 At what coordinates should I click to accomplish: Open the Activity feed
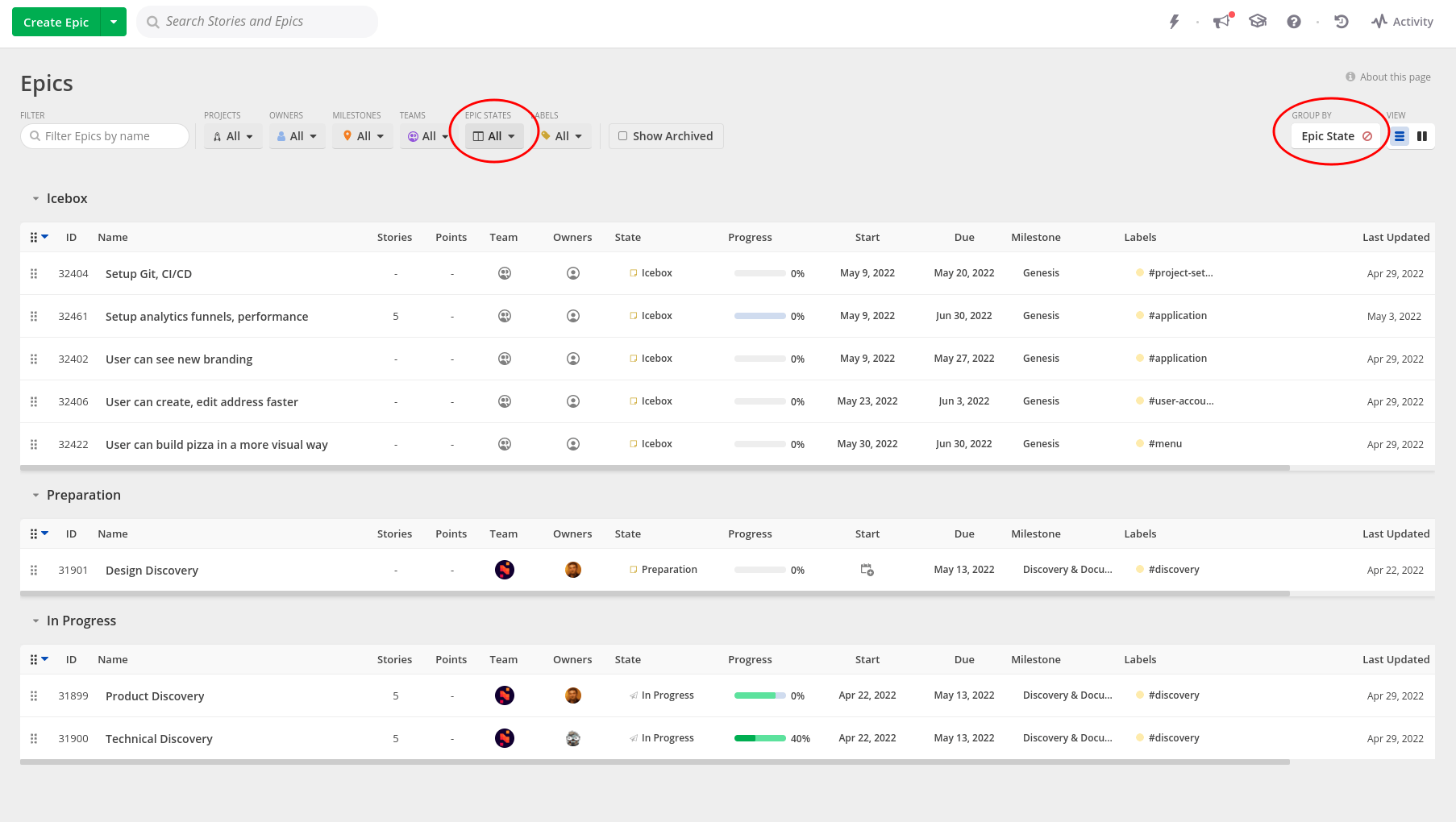(1402, 22)
